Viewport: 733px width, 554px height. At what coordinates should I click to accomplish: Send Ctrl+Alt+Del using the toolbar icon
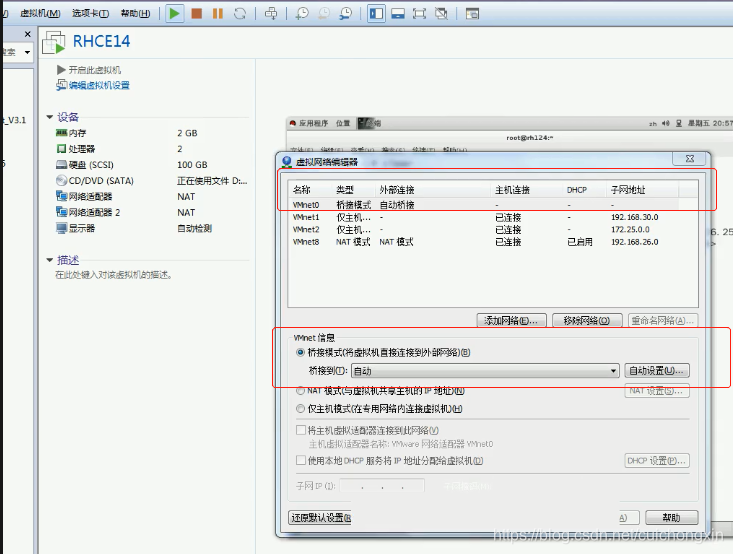(271, 14)
